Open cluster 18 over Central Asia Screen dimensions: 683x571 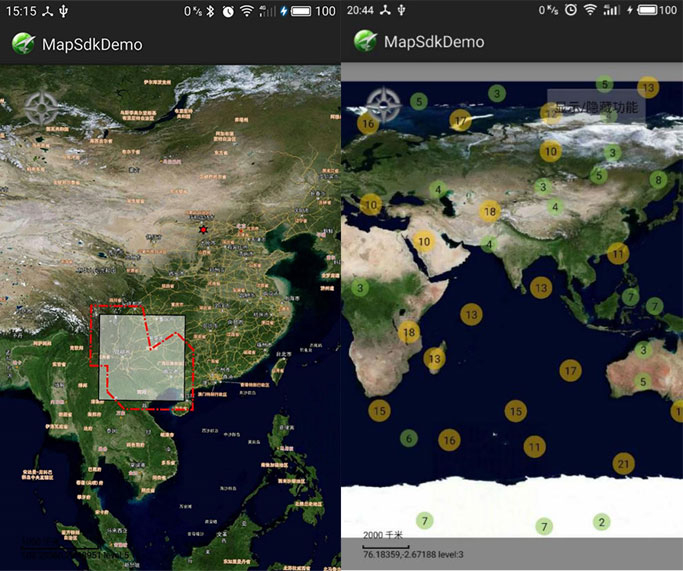[490, 212]
